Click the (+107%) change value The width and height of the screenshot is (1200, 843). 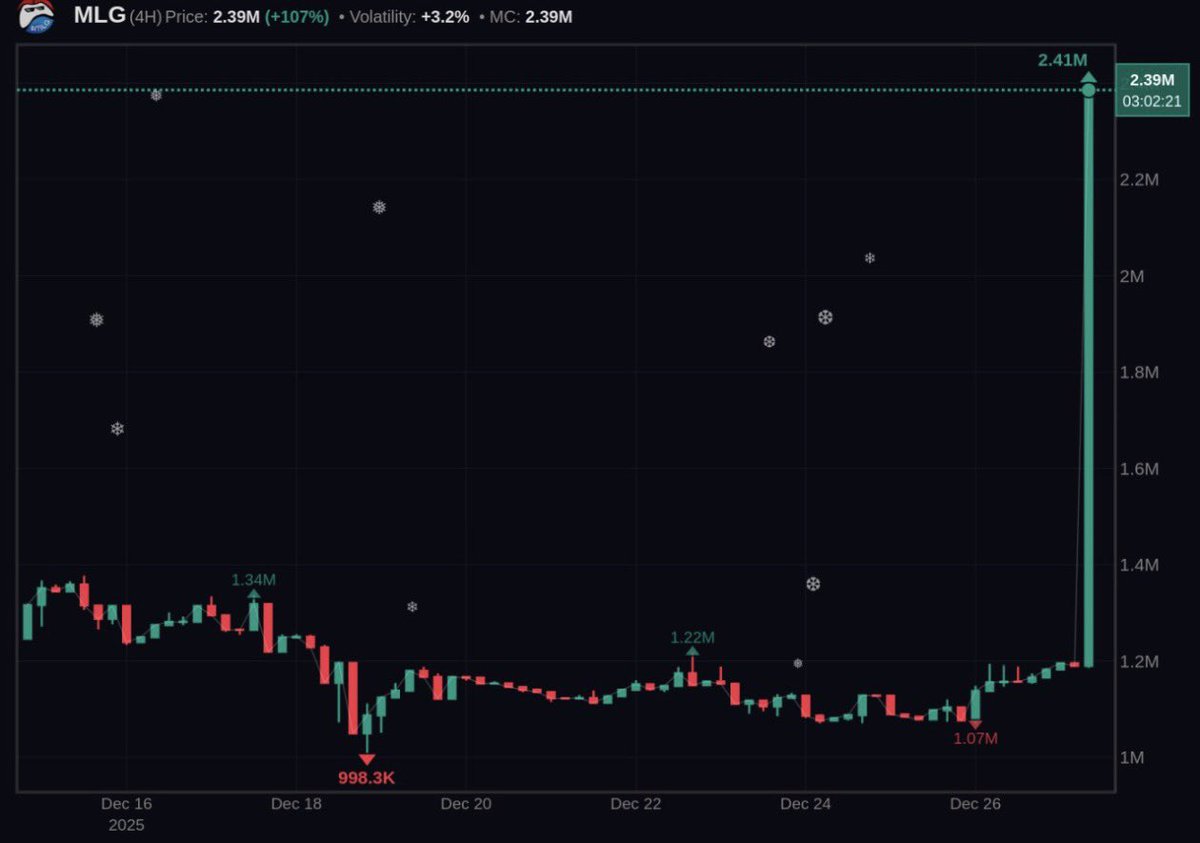pyautogui.click(x=297, y=17)
